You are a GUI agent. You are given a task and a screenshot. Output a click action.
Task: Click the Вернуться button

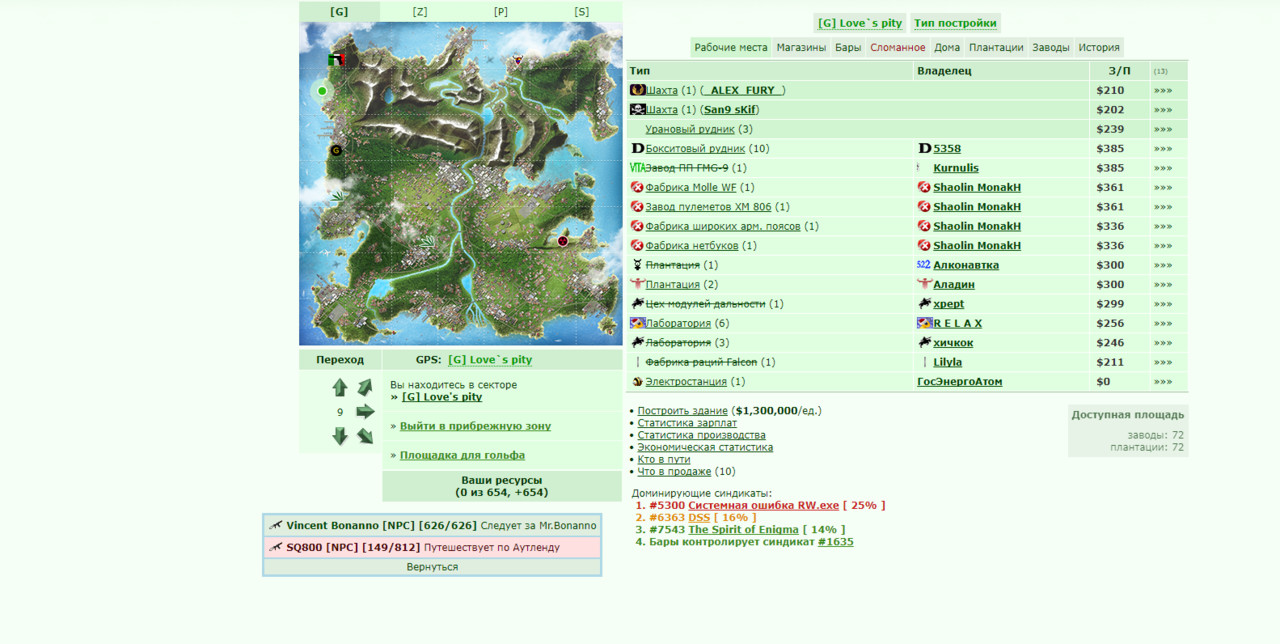tap(432, 567)
